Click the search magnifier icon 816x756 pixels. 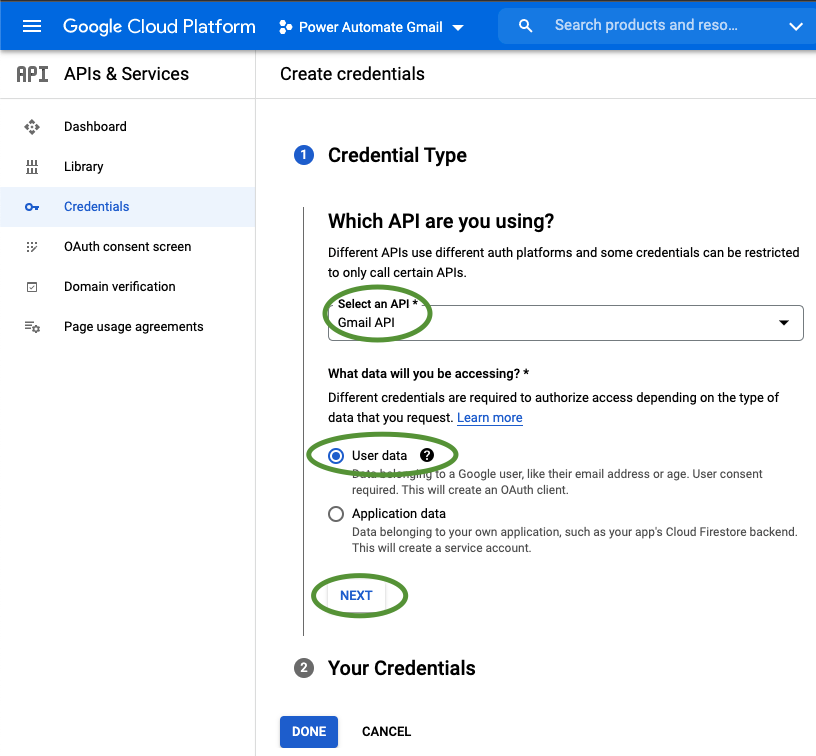click(525, 25)
